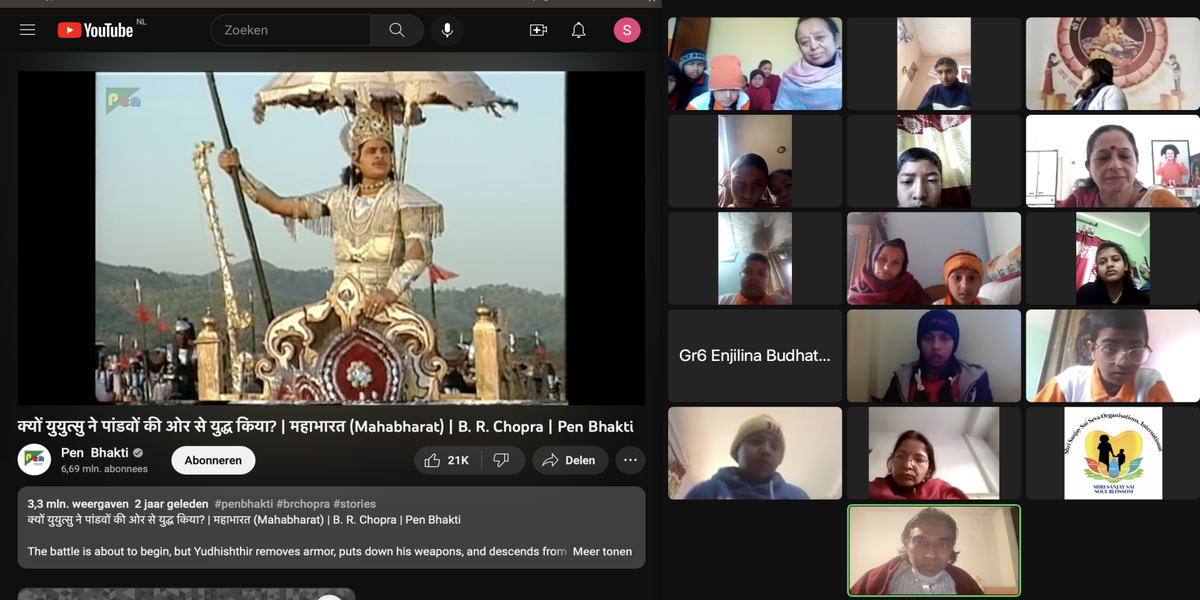This screenshot has height=600, width=1200.
Task: Open the #brchopra hashtag link
Action: (302, 504)
